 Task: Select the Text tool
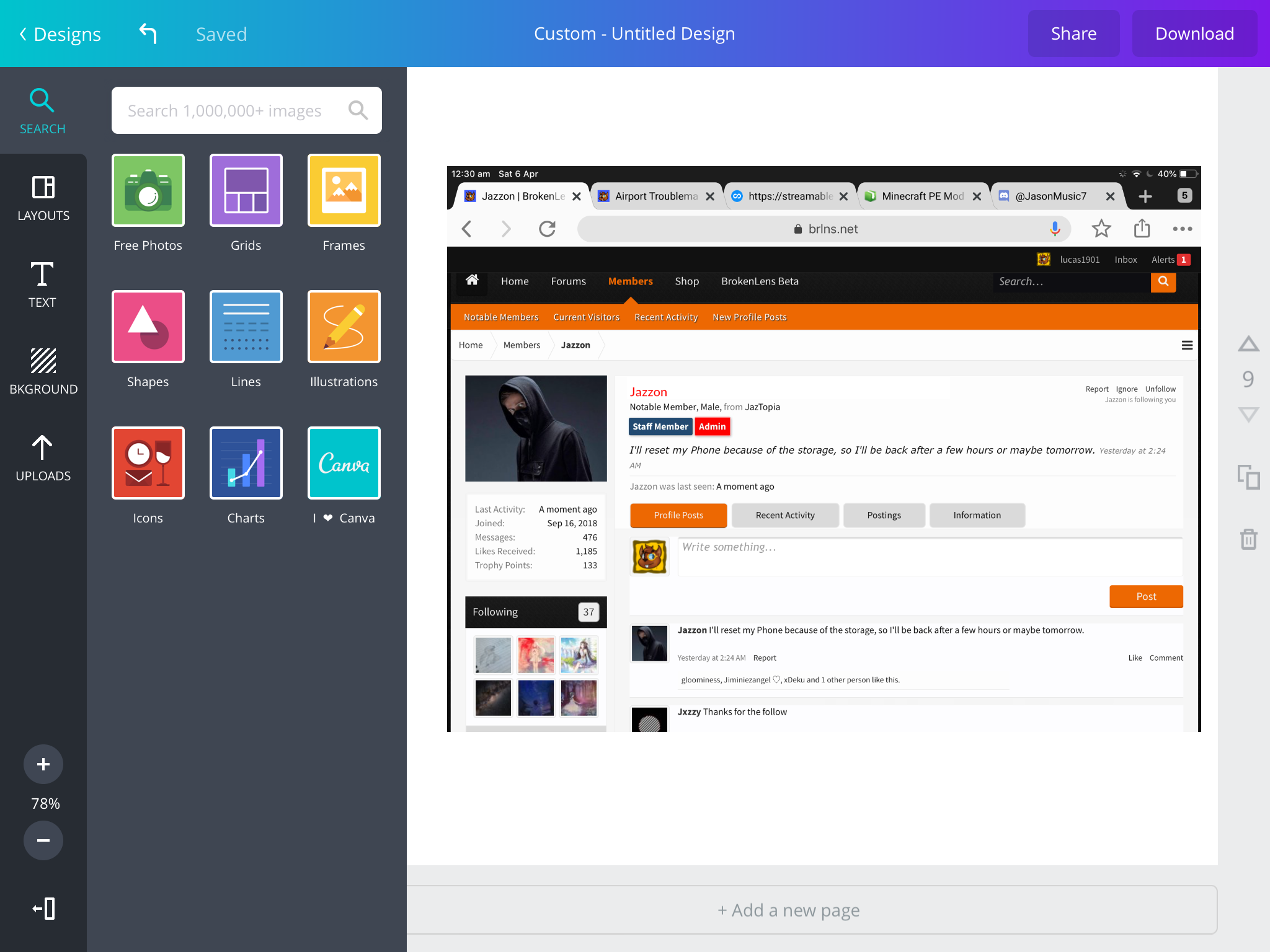click(43, 285)
